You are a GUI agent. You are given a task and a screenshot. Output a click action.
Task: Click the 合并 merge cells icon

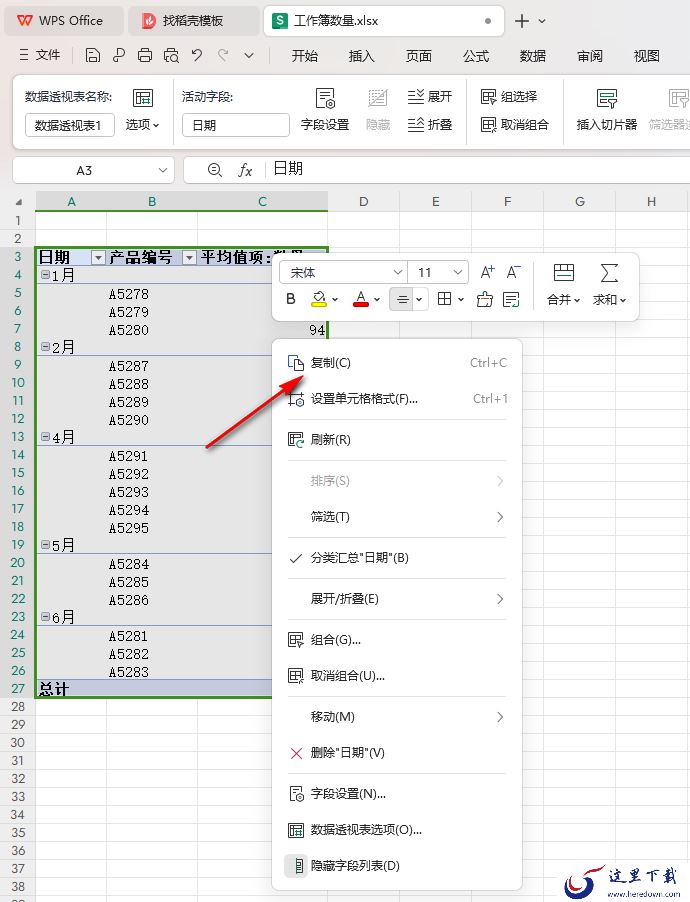click(563, 272)
